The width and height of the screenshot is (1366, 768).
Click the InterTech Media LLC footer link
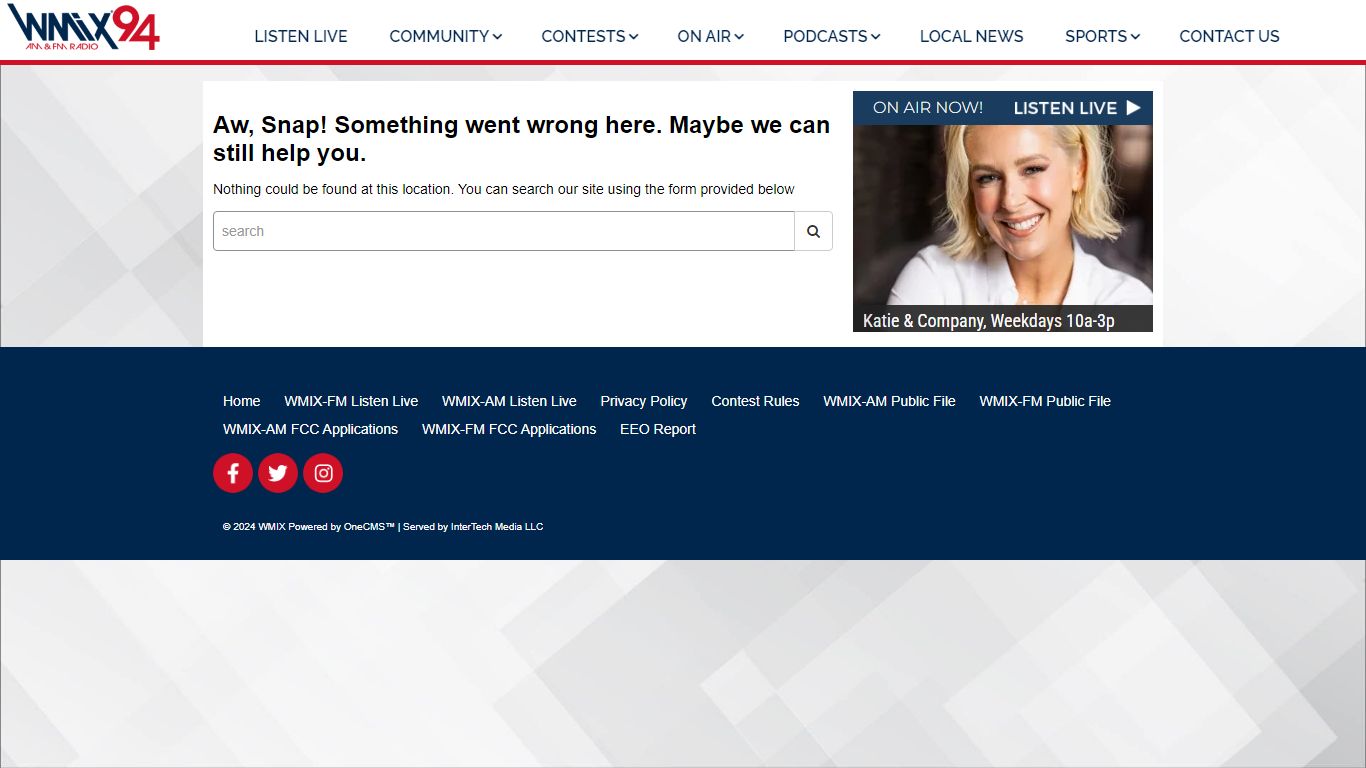497,527
